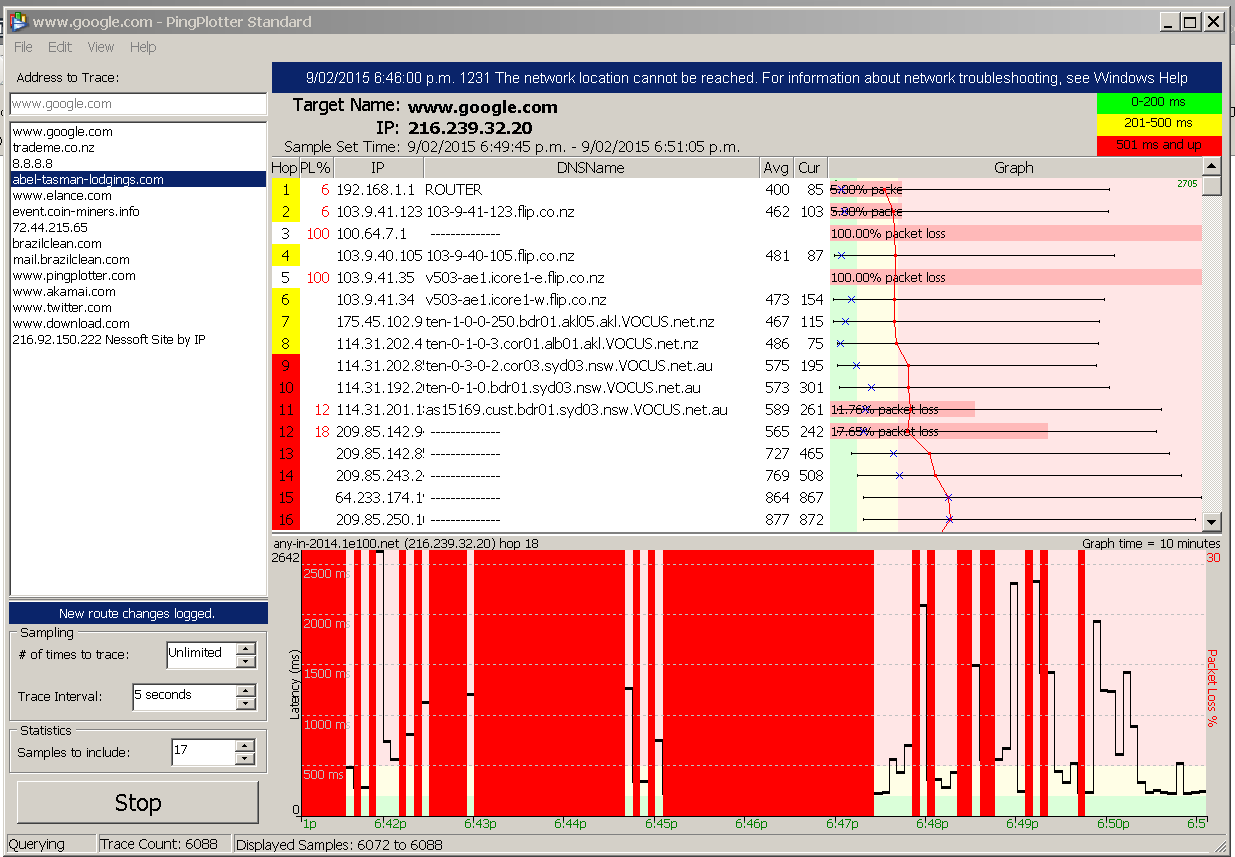
Task: Decrease the Trace Interval value
Action: 246,703
